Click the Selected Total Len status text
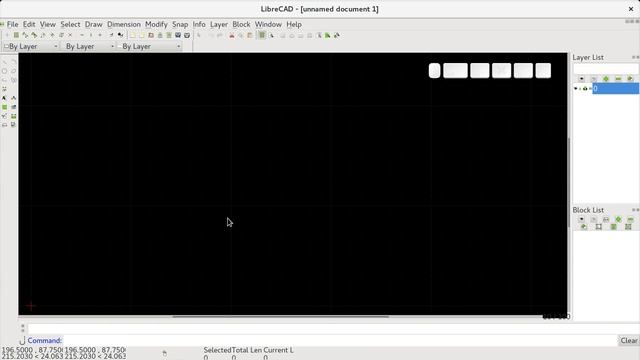 click(248, 350)
